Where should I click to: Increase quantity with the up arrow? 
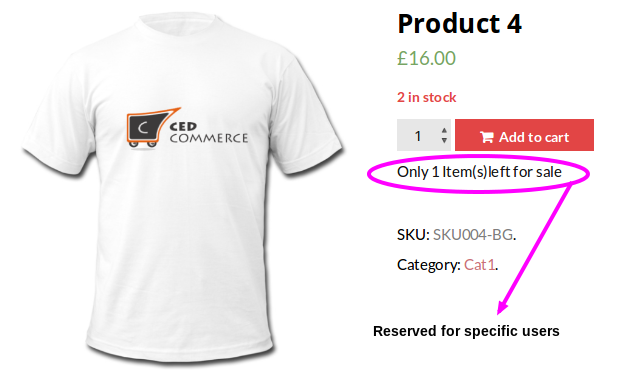point(444,130)
